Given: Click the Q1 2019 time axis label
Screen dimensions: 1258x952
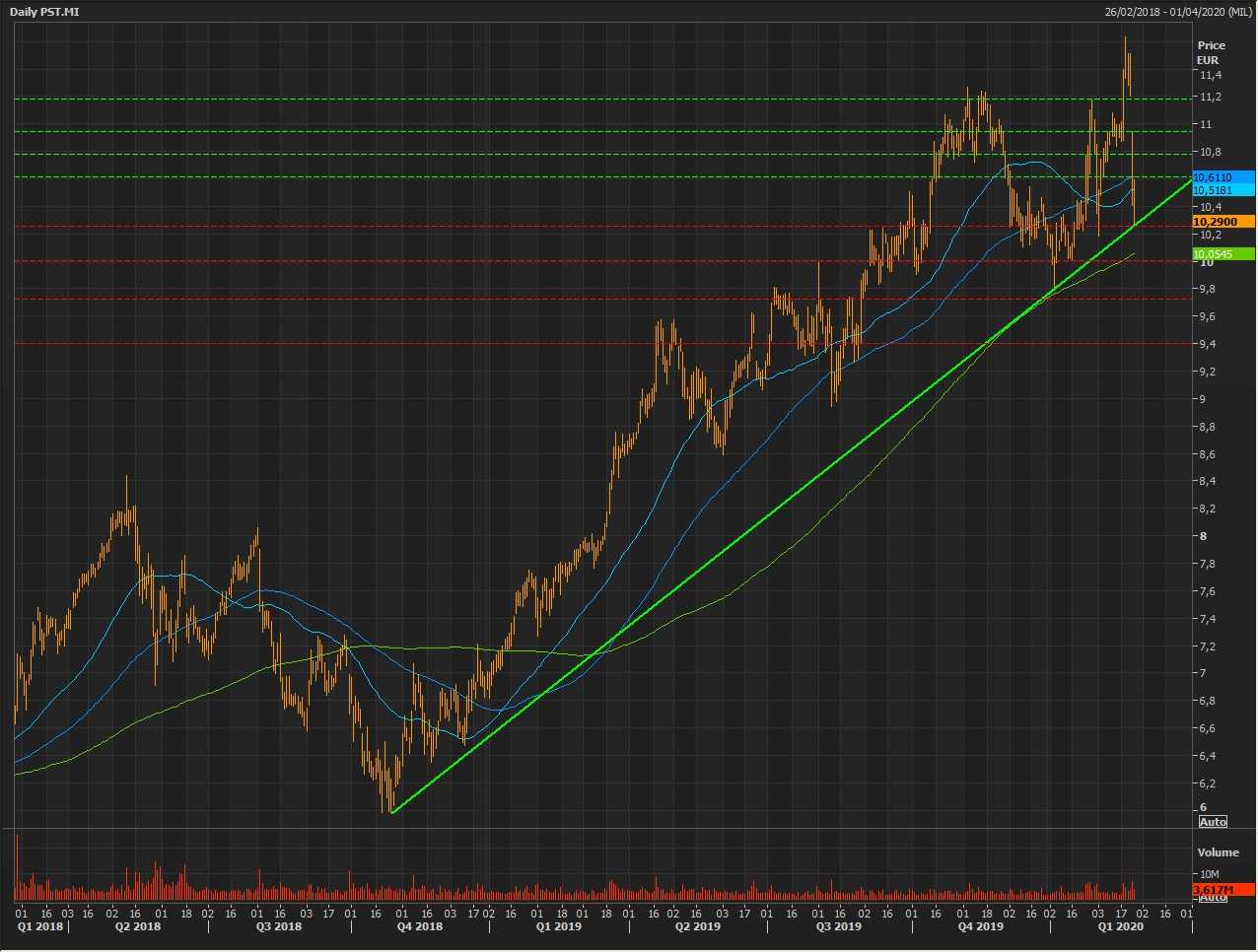Looking at the screenshot, I should click(x=559, y=926).
